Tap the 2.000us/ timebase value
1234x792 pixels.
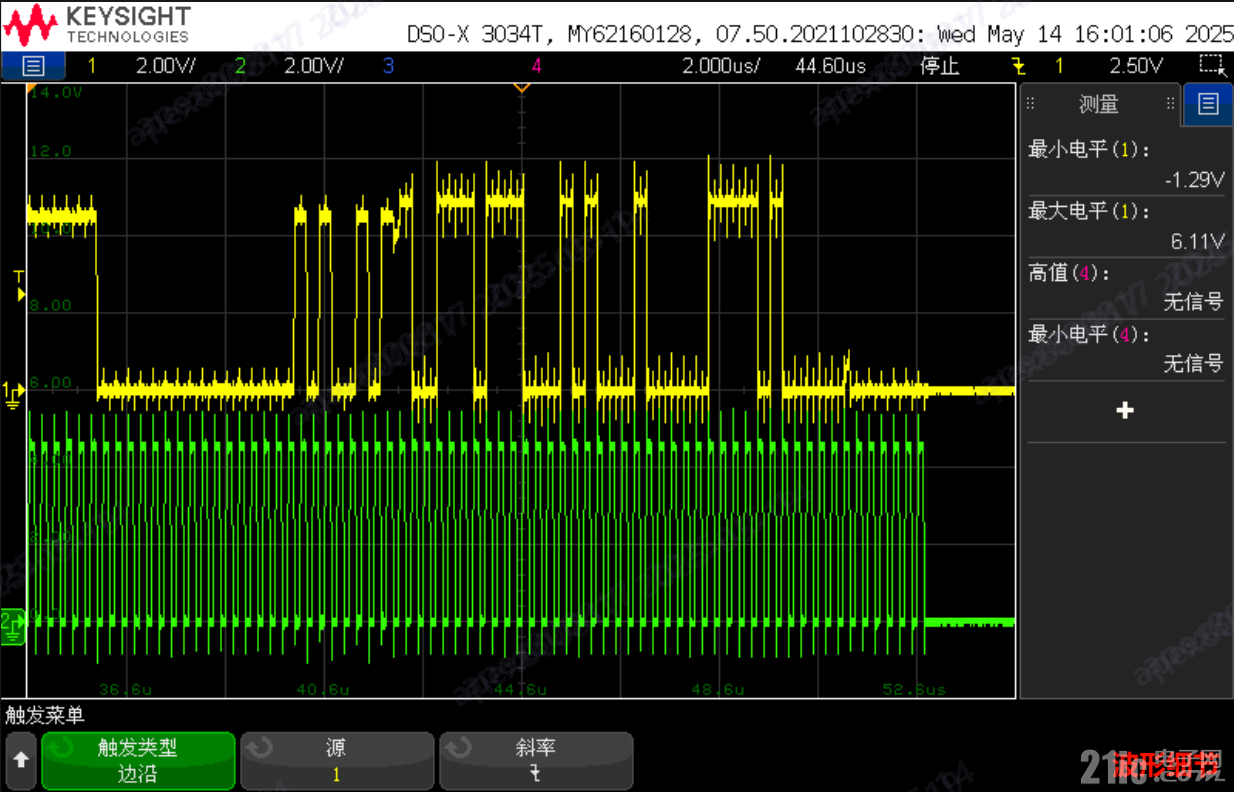click(720, 67)
